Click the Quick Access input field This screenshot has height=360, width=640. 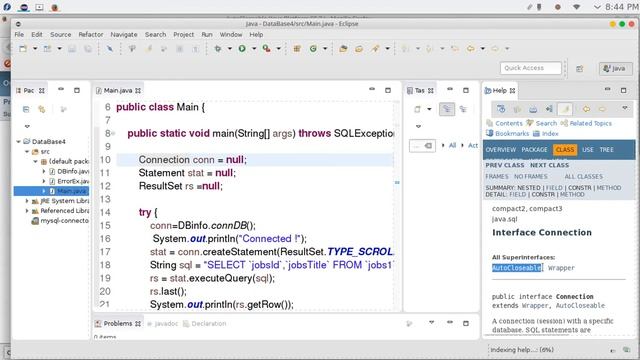531,68
